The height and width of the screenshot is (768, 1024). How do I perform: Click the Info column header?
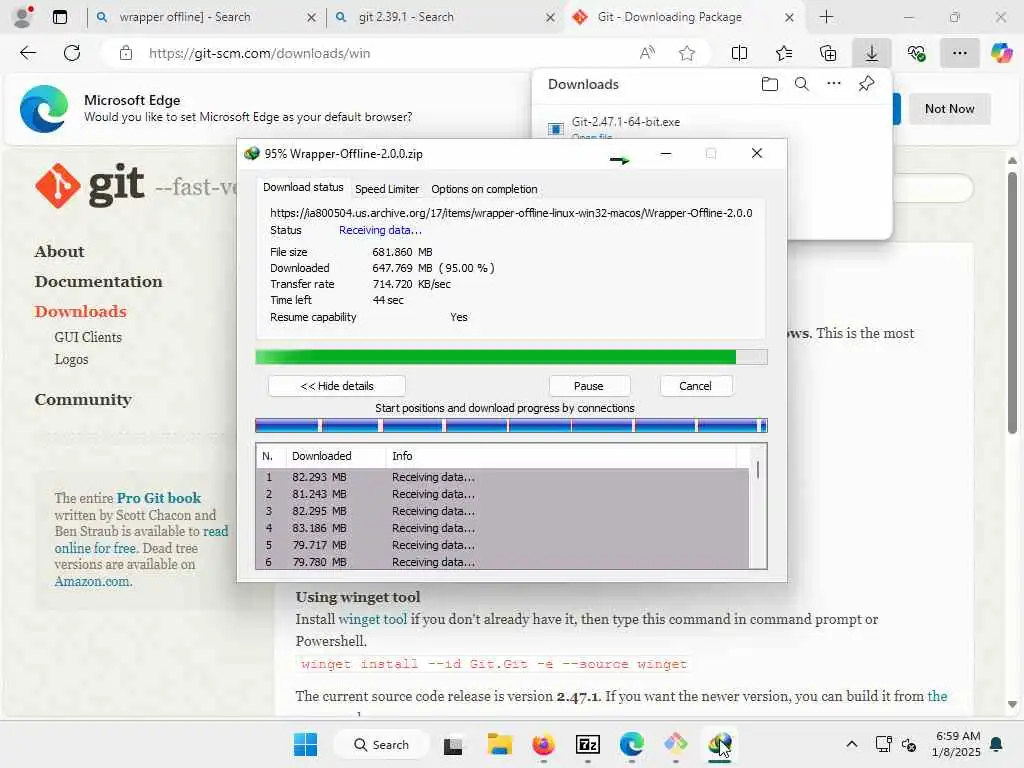(562, 456)
